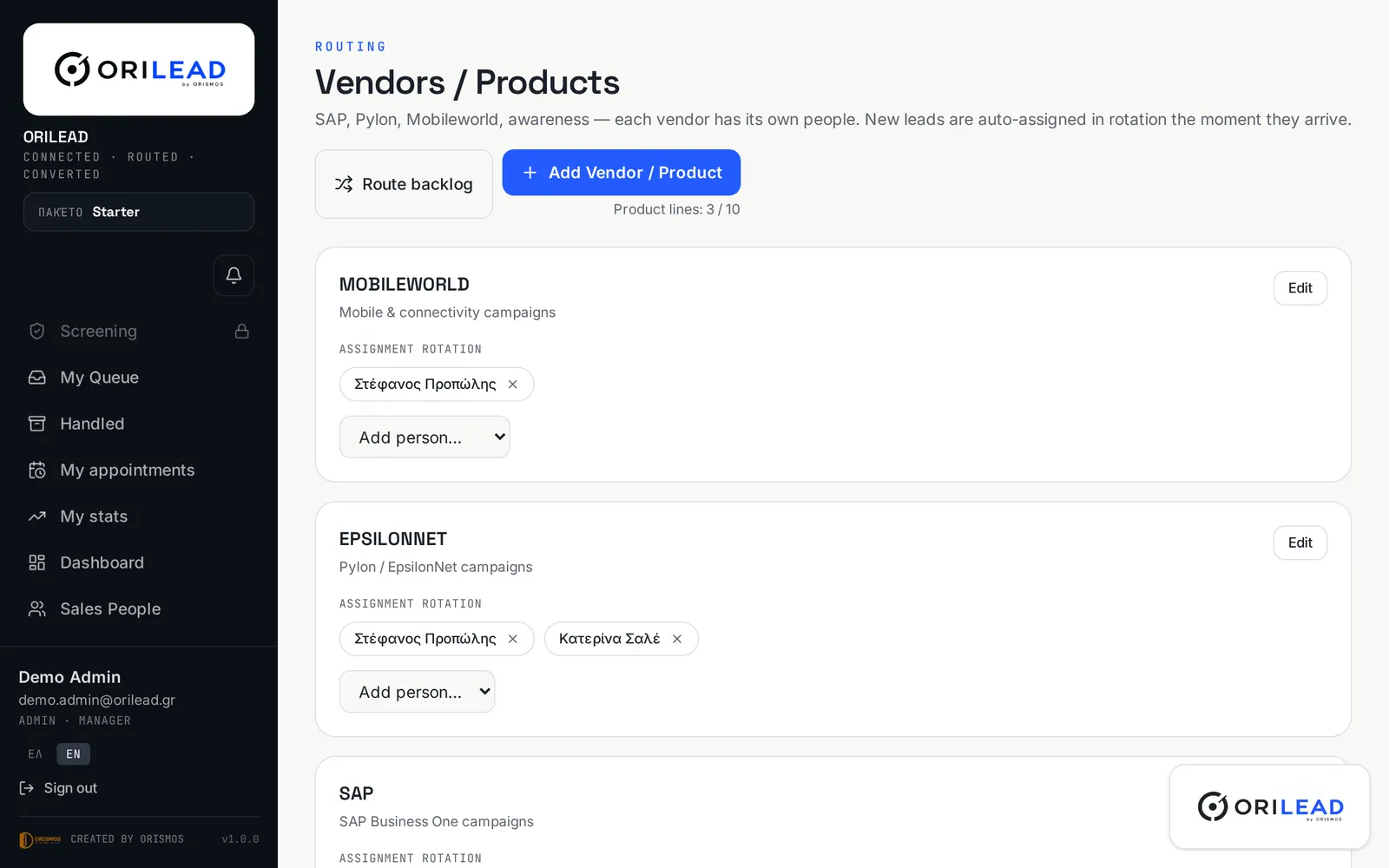Click the Sales People users icon
Image resolution: width=1389 pixels, height=868 pixels.
[36, 608]
